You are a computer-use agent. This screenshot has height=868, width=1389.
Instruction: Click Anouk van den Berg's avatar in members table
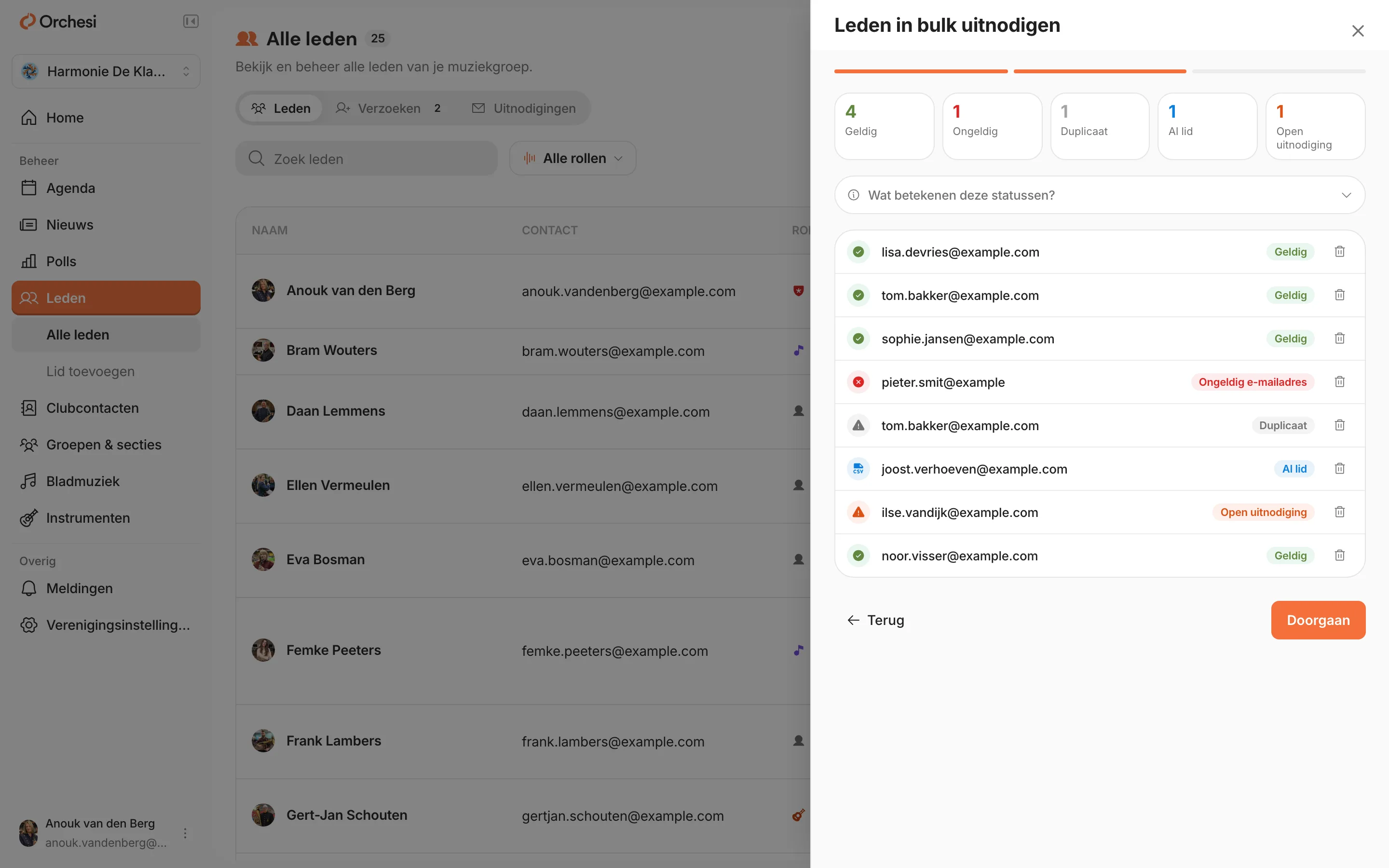pos(263,290)
